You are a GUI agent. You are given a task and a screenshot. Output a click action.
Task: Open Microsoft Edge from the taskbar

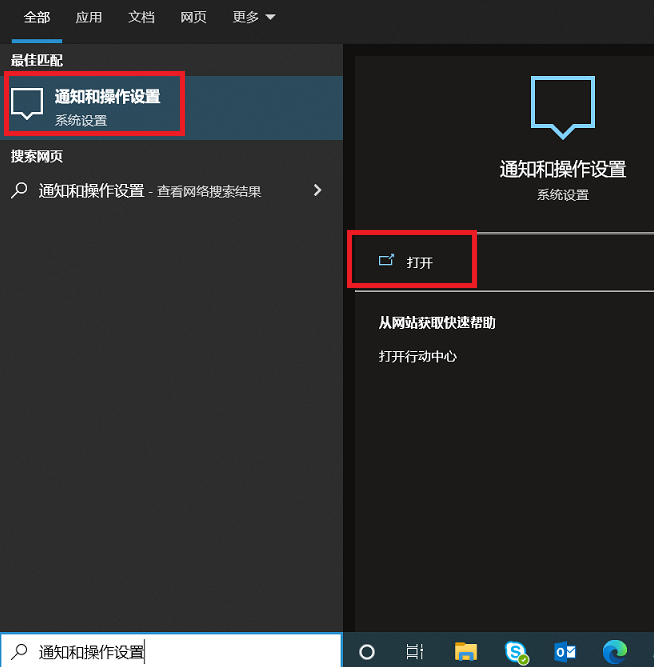point(615,652)
